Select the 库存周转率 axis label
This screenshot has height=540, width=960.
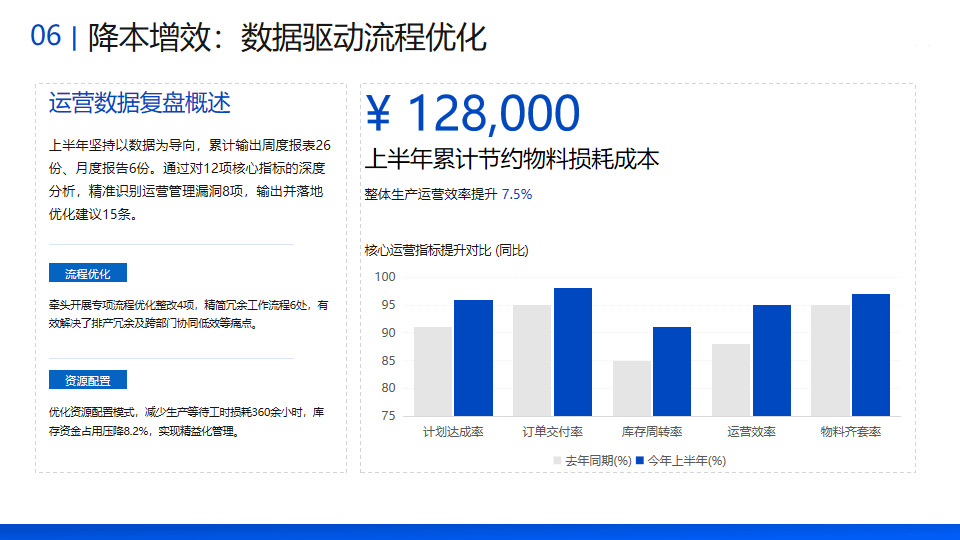pyautogui.click(x=651, y=432)
